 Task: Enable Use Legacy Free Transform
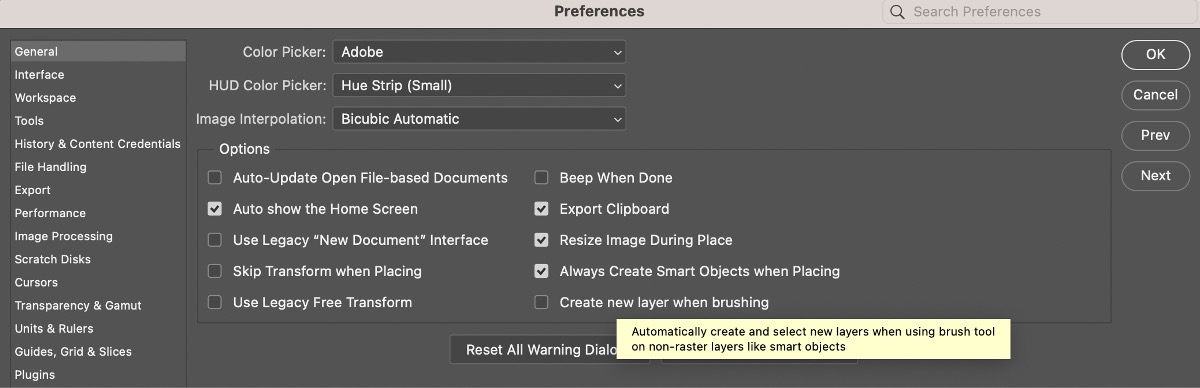[215, 302]
